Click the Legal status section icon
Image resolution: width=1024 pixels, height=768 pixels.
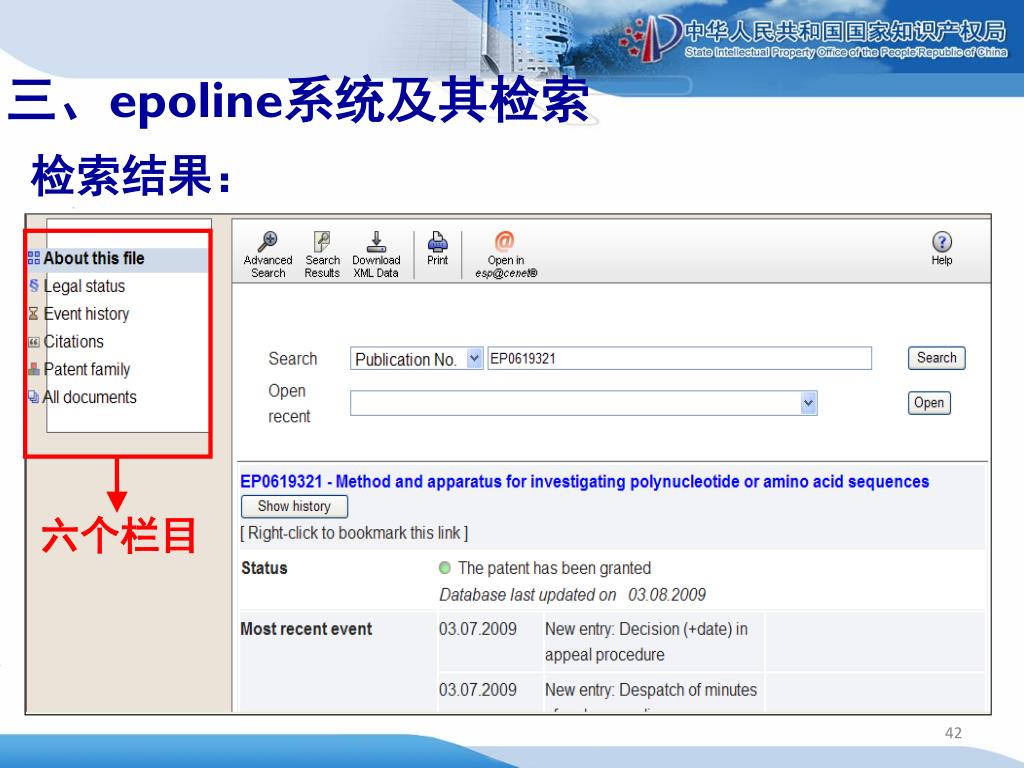pos(34,285)
